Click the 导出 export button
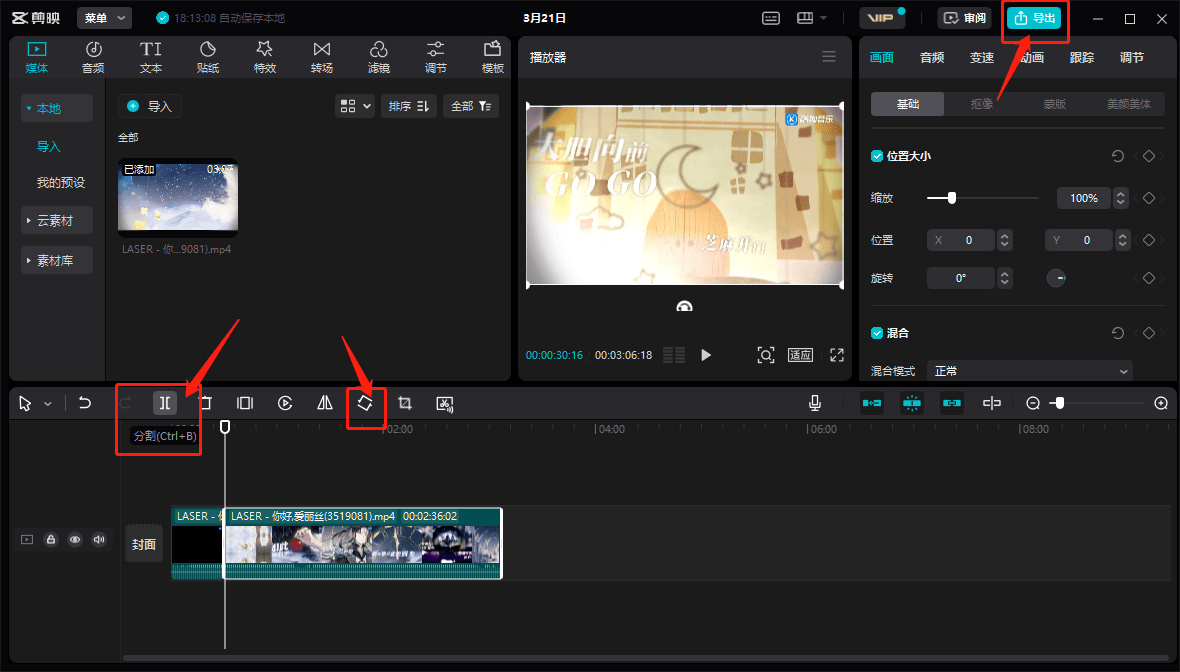Viewport: 1180px width, 672px height. [1035, 18]
